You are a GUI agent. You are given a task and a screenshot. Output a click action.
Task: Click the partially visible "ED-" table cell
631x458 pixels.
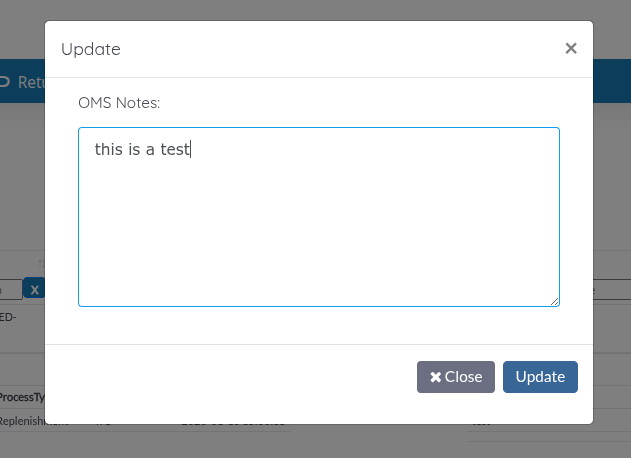(x=9, y=316)
